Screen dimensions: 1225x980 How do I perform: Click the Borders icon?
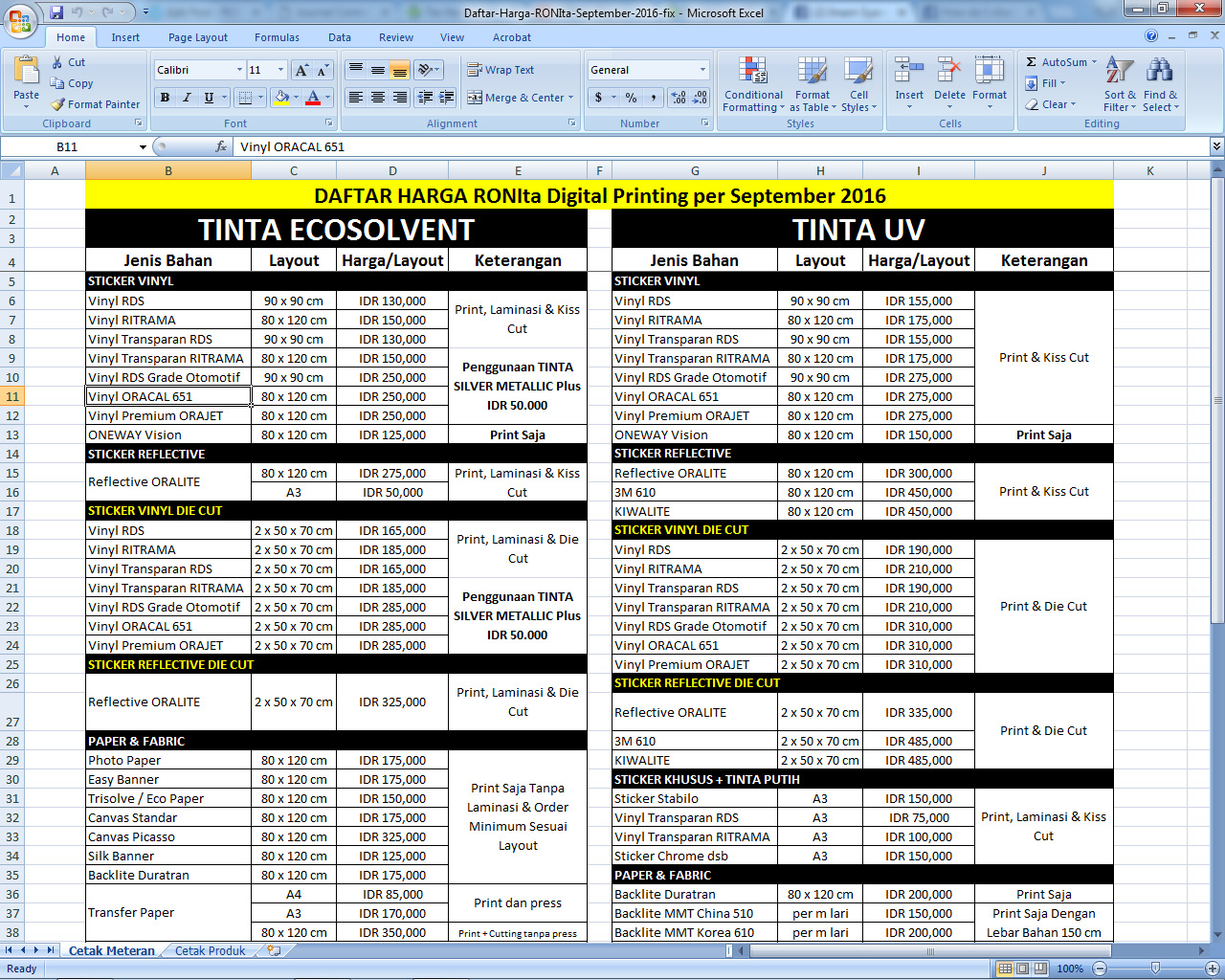click(245, 98)
